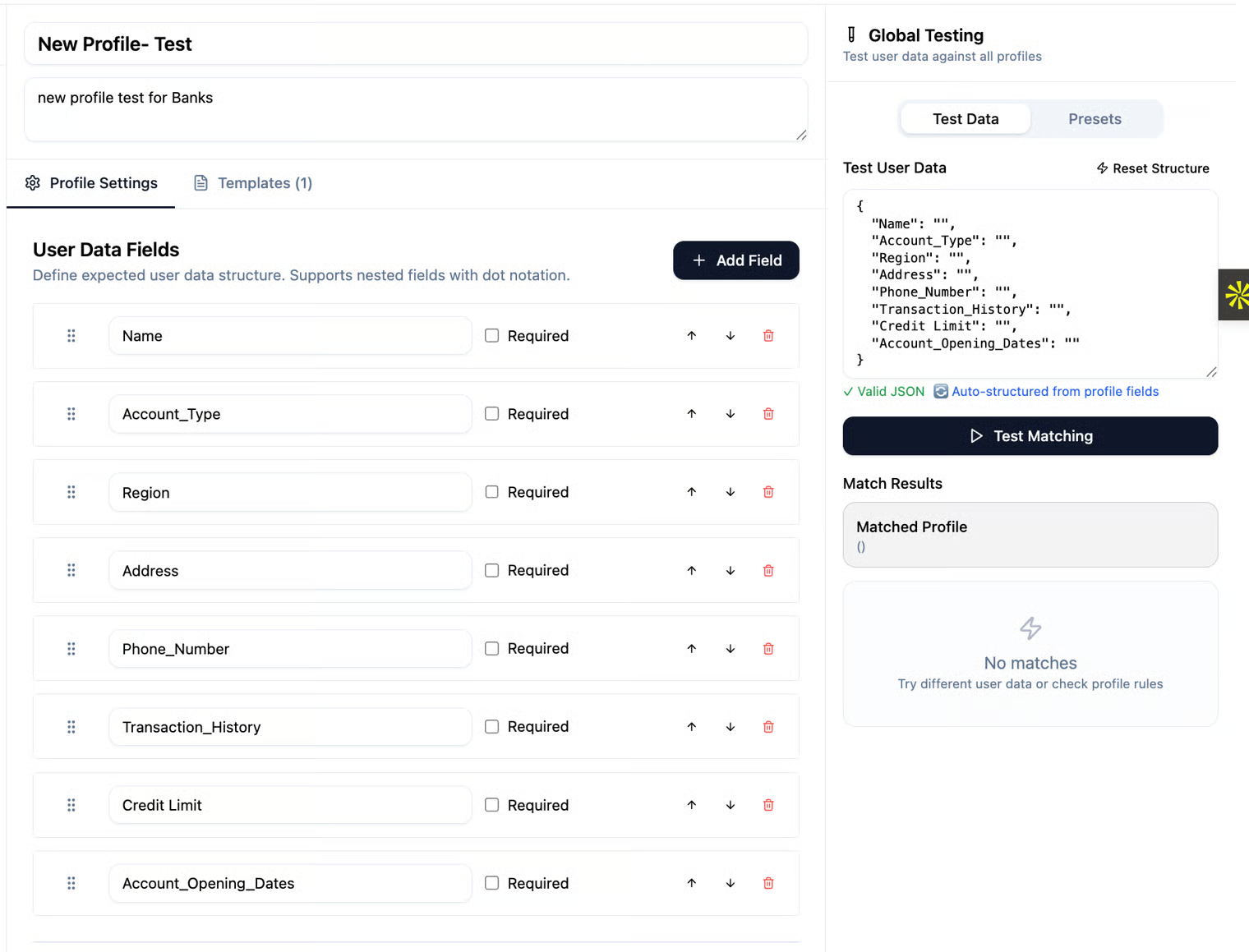This screenshot has width=1249, height=952.
Task: Move the Transaction_History field down
Action: pyautogui.click(x=731, y=727)
